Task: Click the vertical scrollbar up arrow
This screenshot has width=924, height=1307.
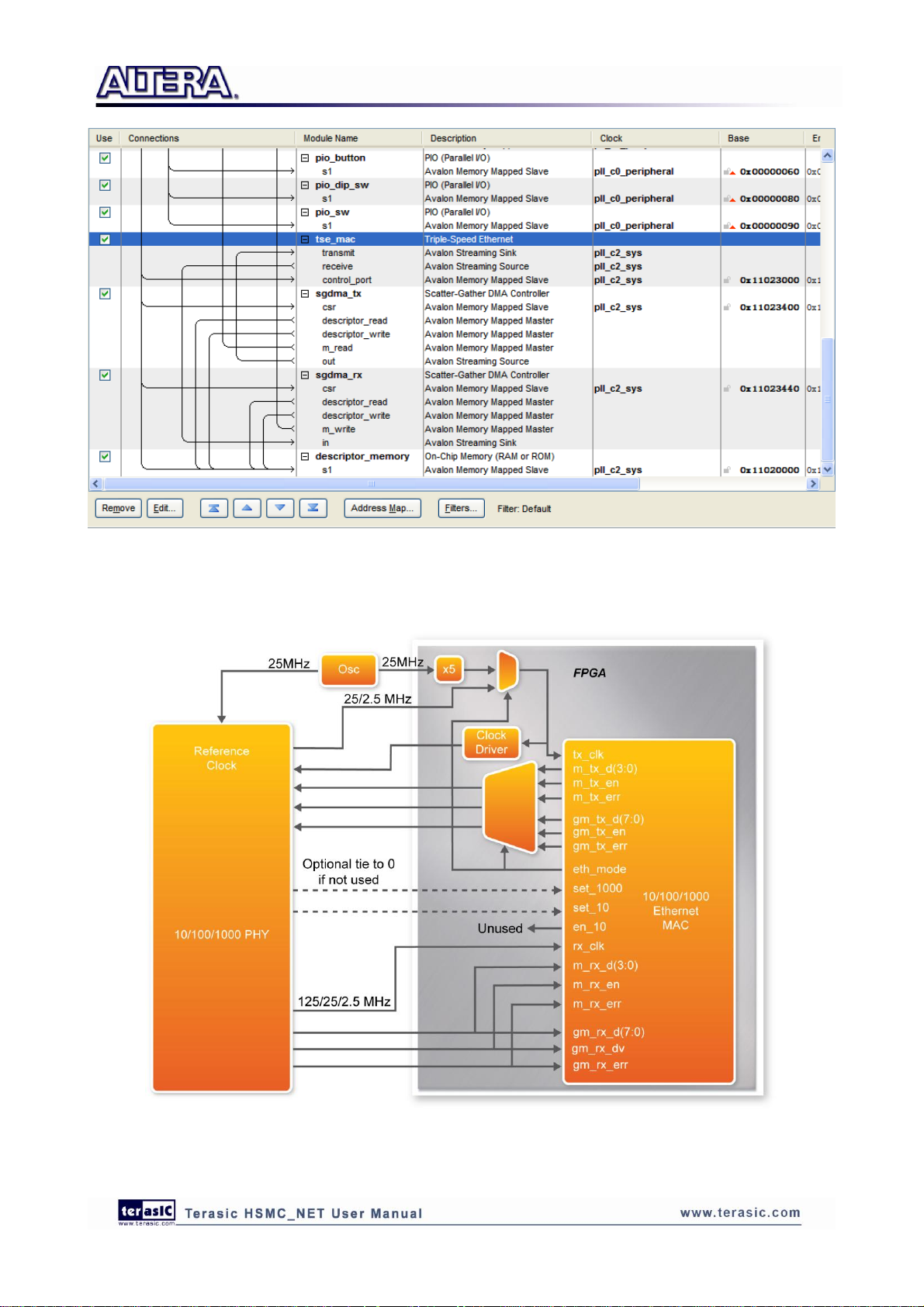Action: click(x=828, y=156)
